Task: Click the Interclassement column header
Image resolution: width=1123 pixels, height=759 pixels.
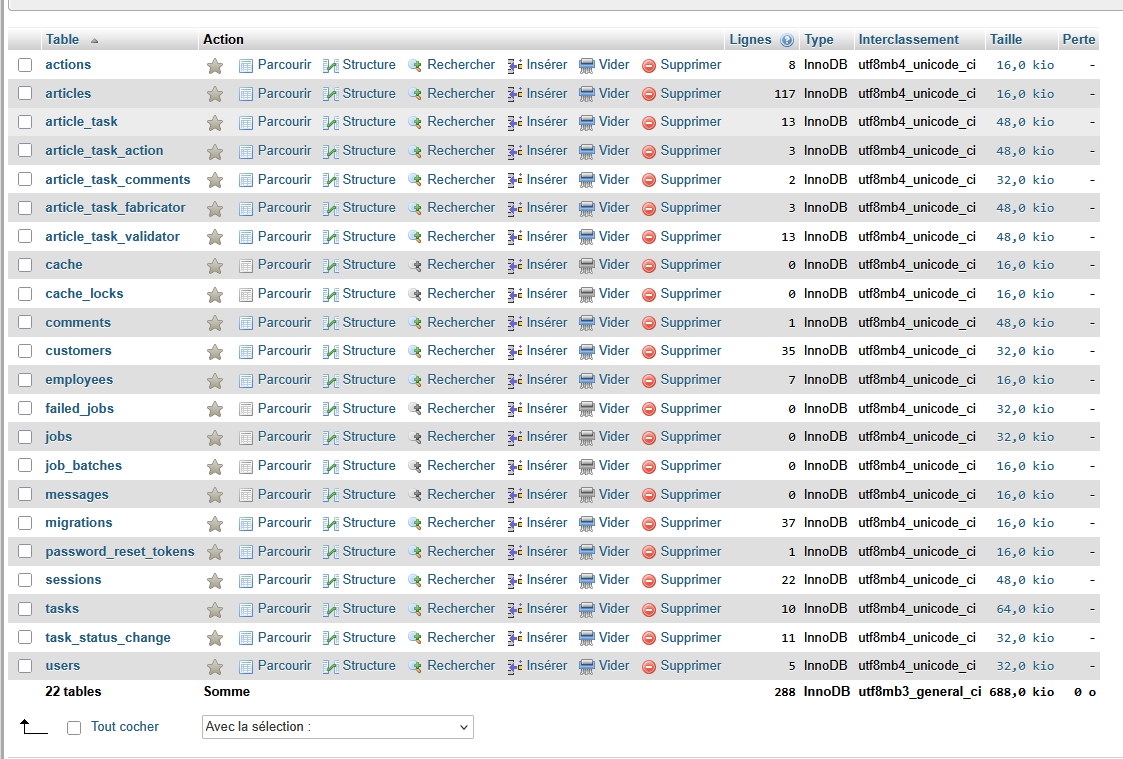Action: tap(908, 40)
